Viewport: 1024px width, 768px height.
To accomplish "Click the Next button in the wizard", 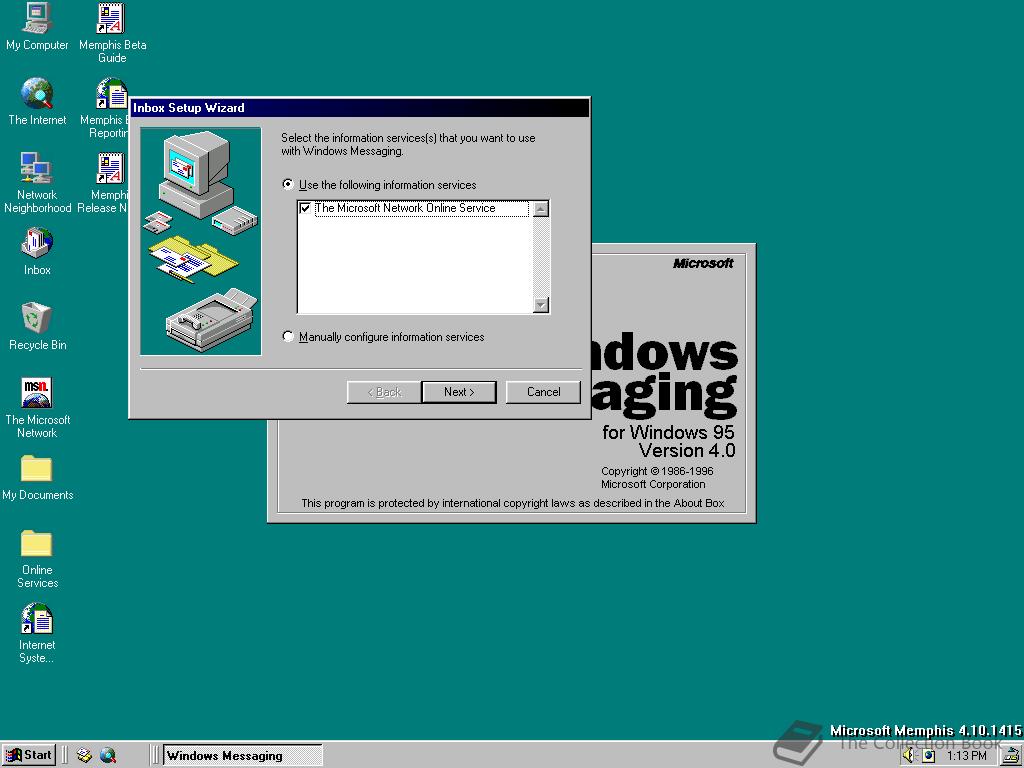I will (x=459, y=392).
